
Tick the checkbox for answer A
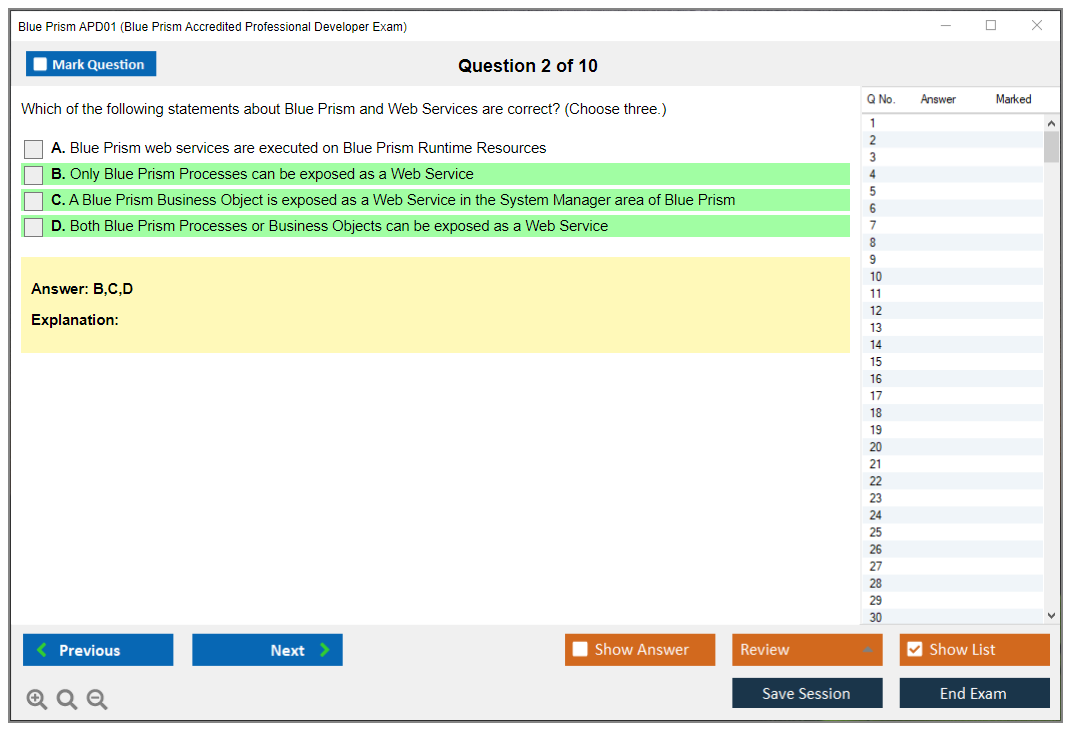(x=34, y=149)
